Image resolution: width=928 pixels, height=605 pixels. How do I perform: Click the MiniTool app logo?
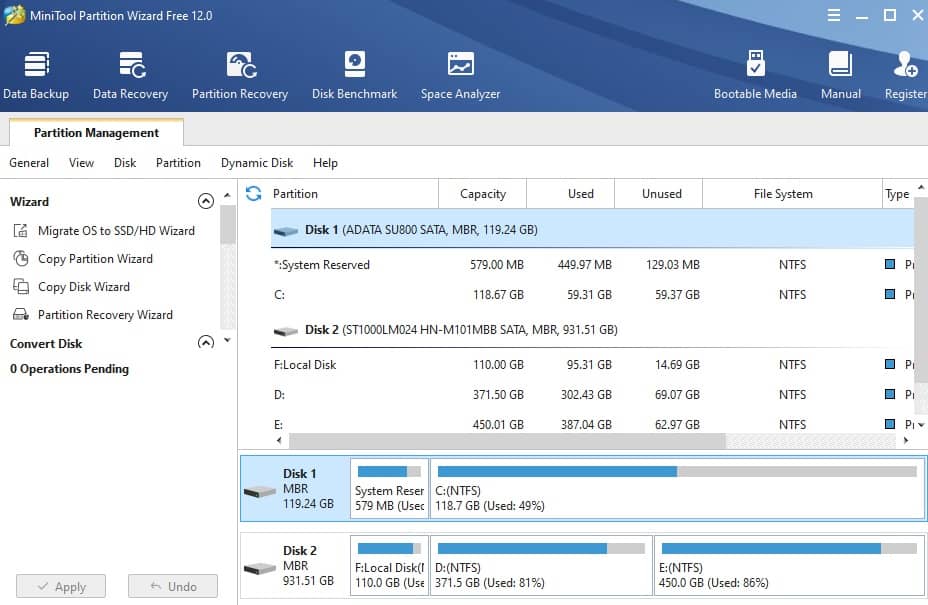click(x=15, y=15)
